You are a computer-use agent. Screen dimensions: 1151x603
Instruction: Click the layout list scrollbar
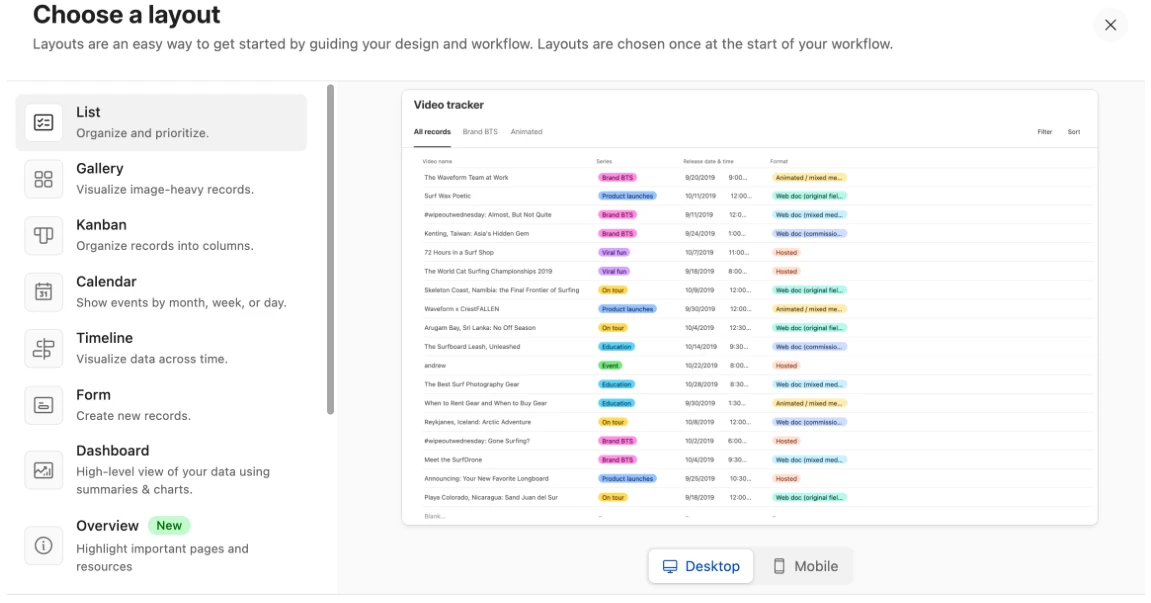pyautogui.click(x=330, y=250)
